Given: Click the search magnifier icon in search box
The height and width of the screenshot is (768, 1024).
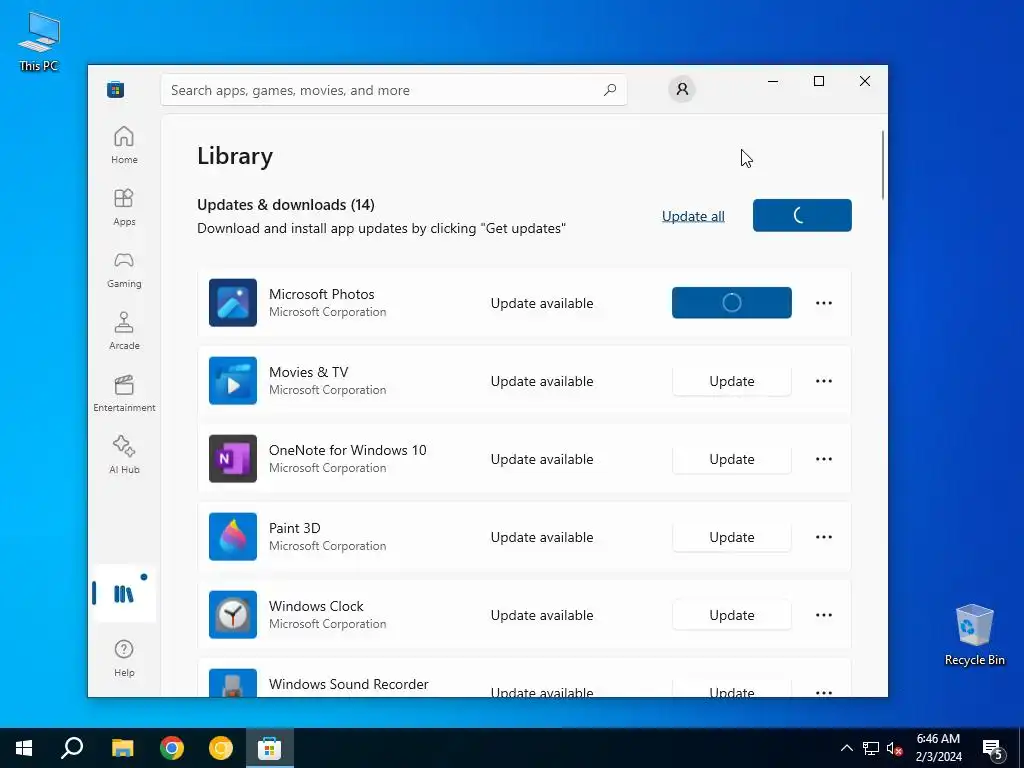Looking at the screenshot, I should (x=610, y=90).
